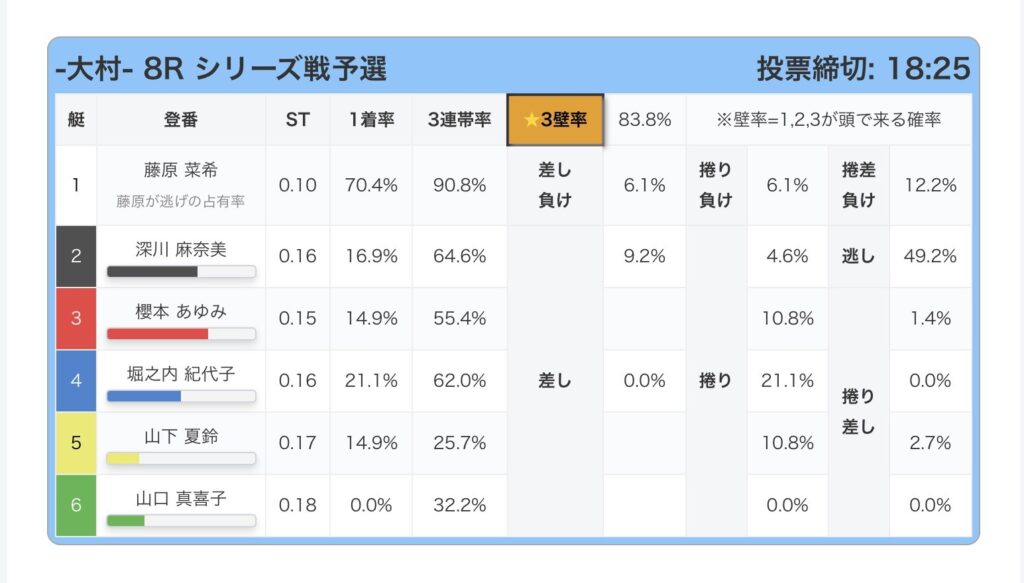Click racer 深川 麻奈美 name
Image resolution: width=1024 pixels, height=583 pixels.
point(181,249)
